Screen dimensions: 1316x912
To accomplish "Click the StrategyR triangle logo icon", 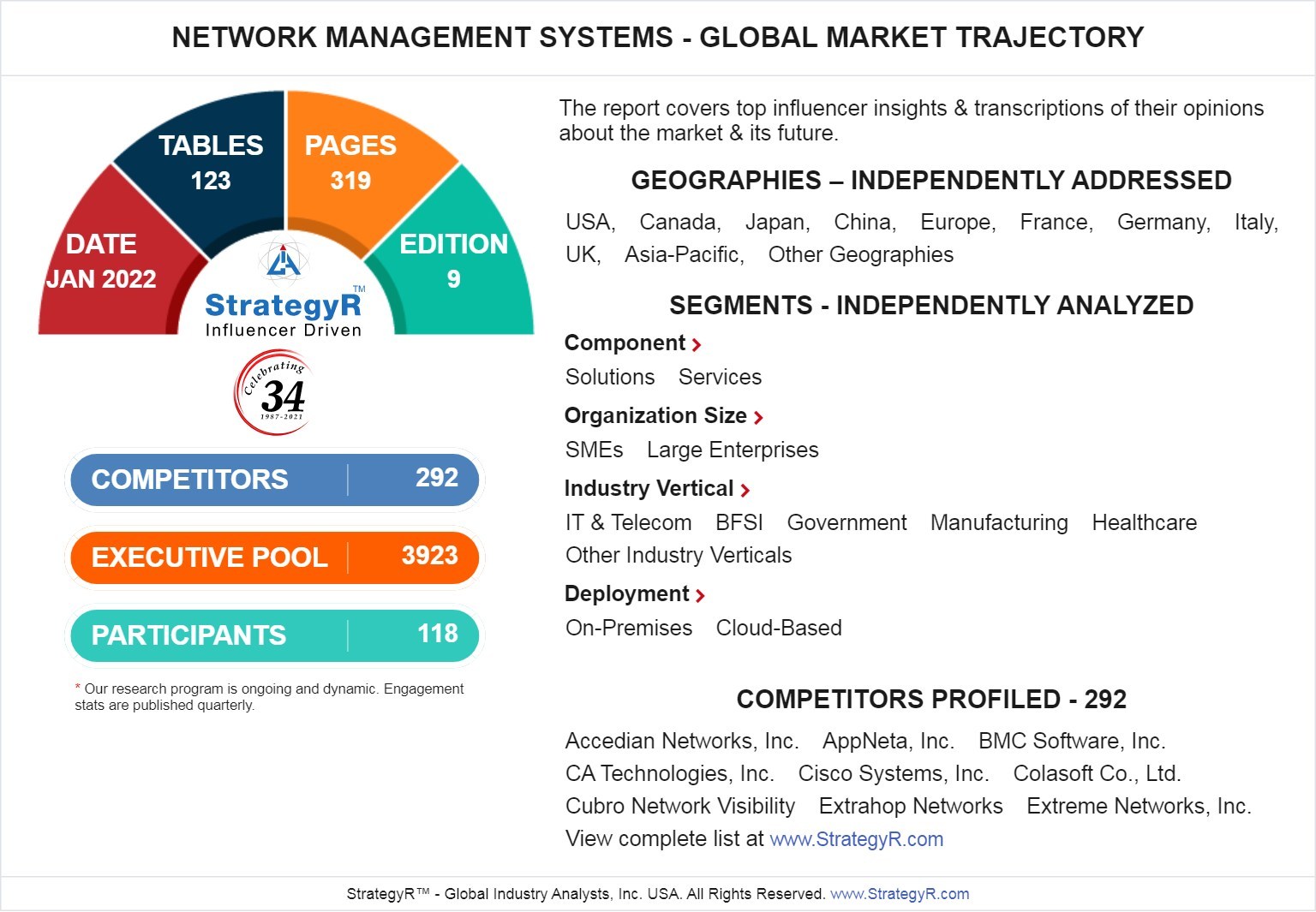I will pos(283,260).
